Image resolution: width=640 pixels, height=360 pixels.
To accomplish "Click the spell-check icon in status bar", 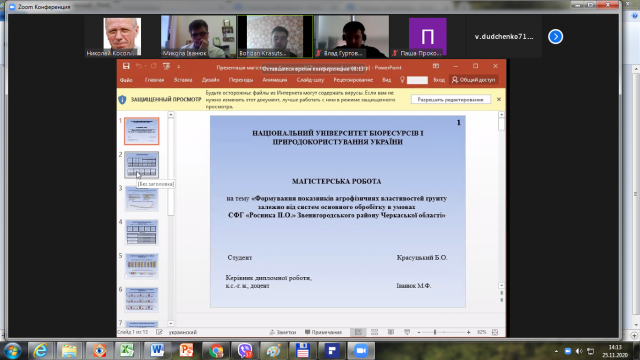I will click(159, 332).
